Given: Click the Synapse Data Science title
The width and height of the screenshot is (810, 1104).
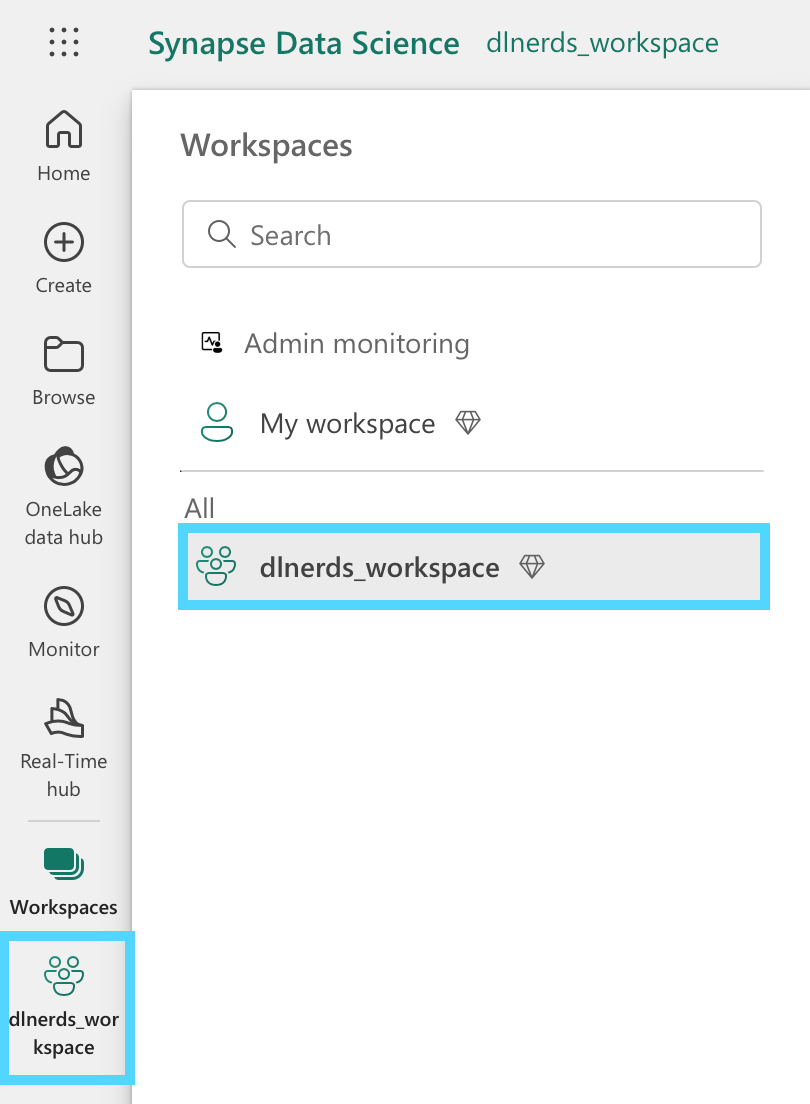Looking at the screenshot, I should pyautogui.click(x=304, y=44).
